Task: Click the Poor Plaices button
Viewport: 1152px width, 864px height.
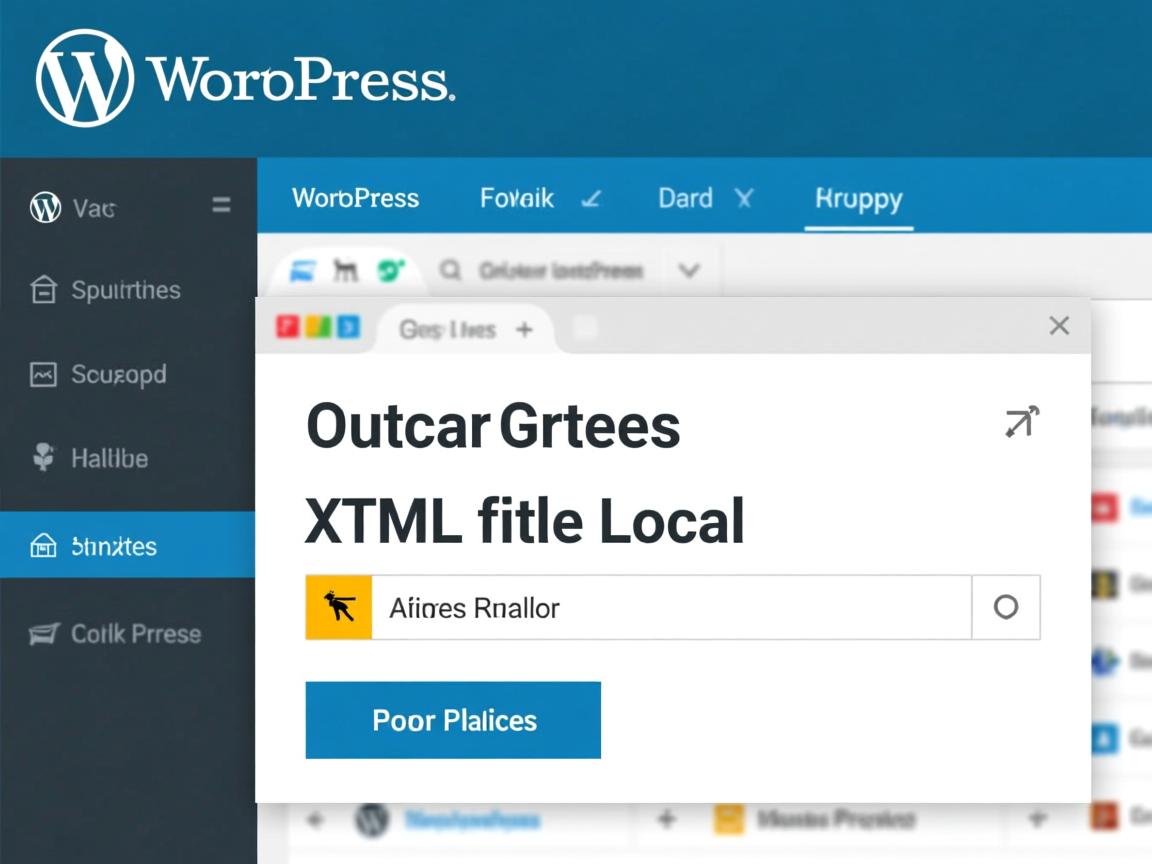Action: pos(452,719)
